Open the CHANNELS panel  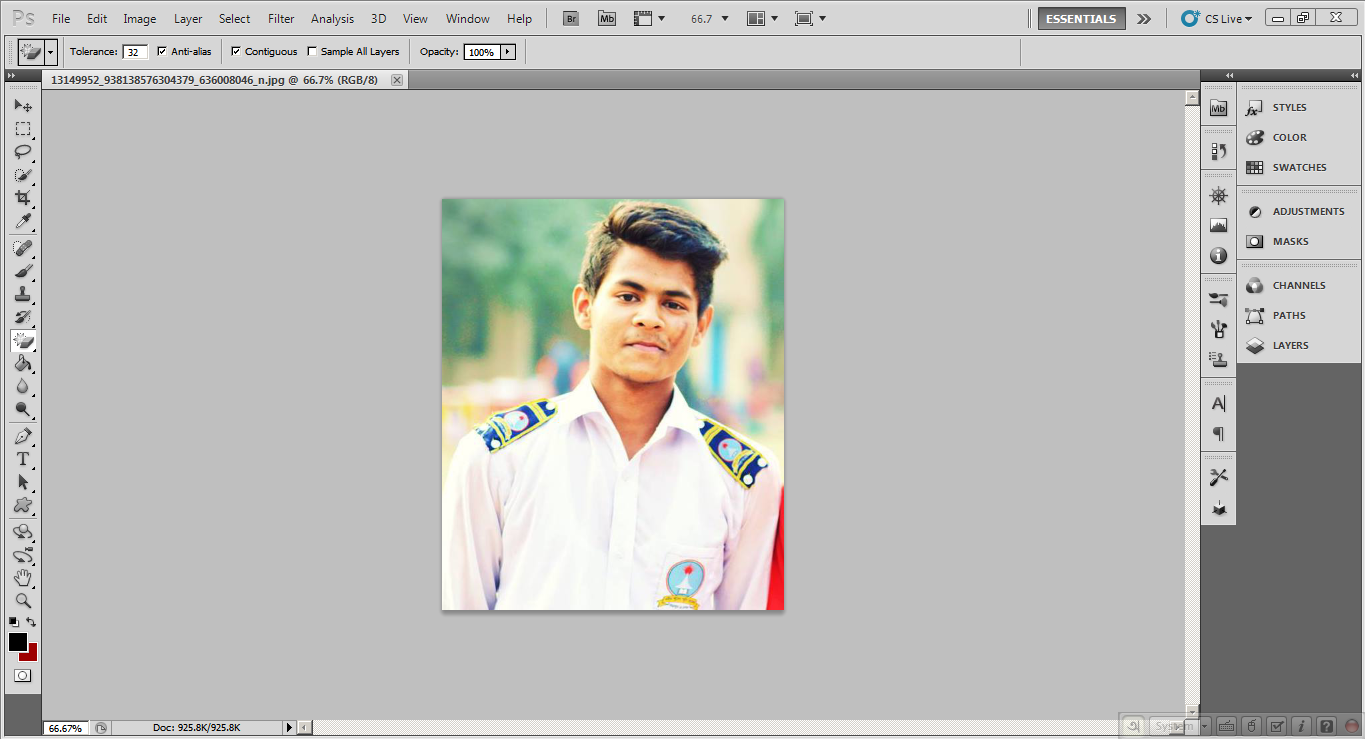[1298, 285]
